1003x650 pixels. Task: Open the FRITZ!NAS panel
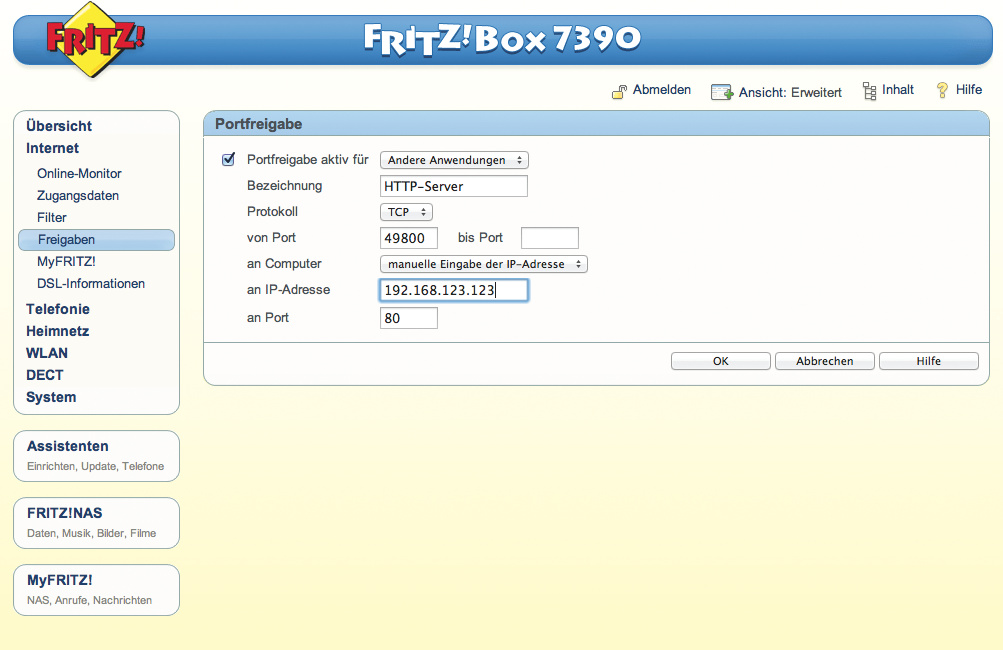tap(97, 523)
